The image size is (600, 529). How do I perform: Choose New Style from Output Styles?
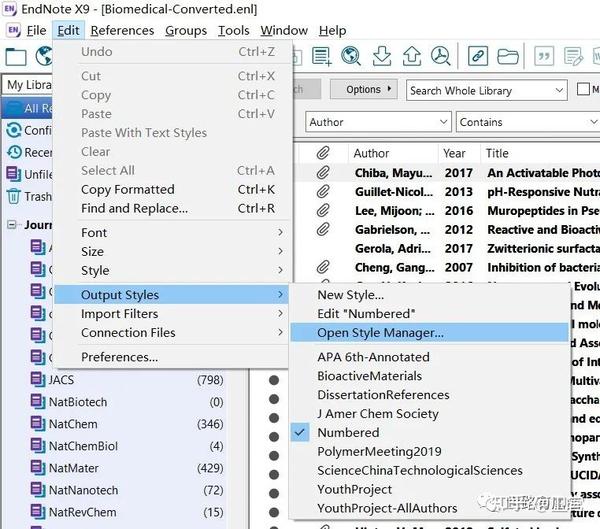point(429,295)
